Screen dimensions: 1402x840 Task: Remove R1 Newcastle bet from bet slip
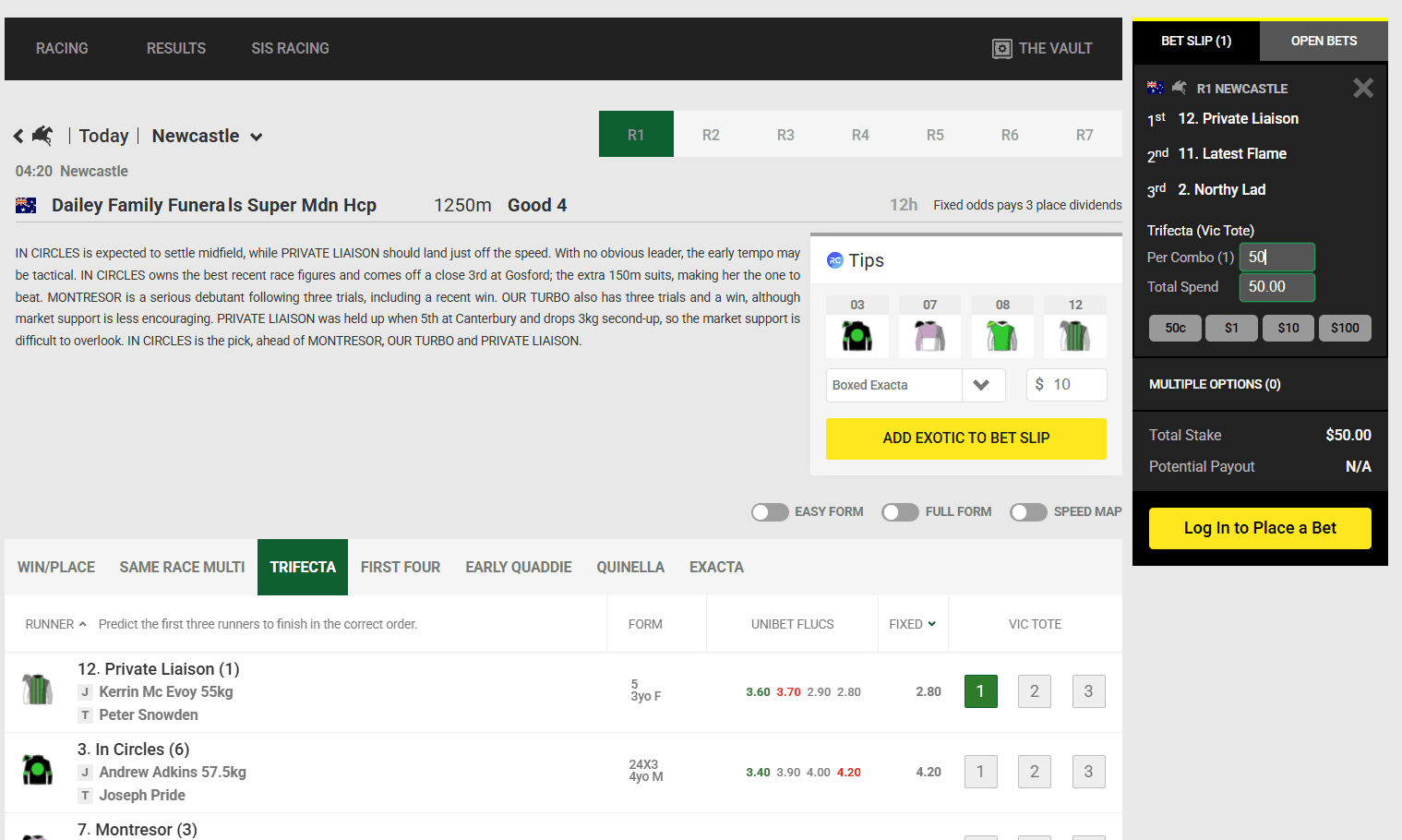coord(1363,88)
